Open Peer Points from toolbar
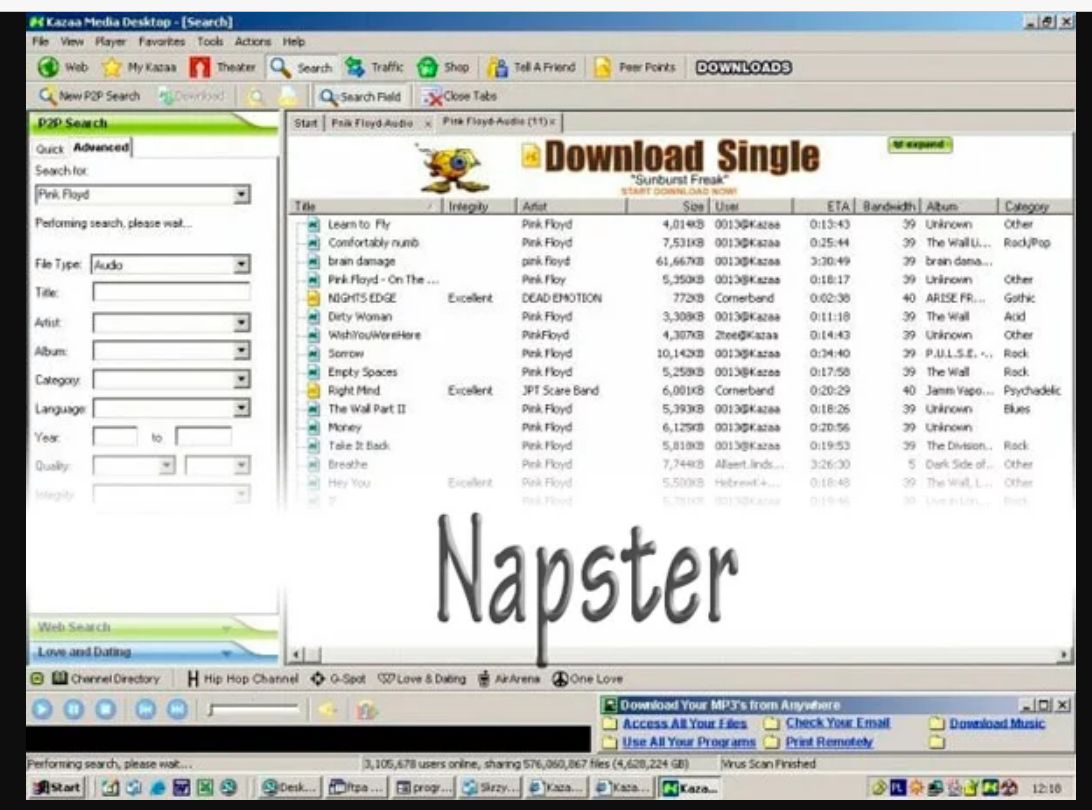The height and width of the screenshot is (810, 1092). (602, 68)
